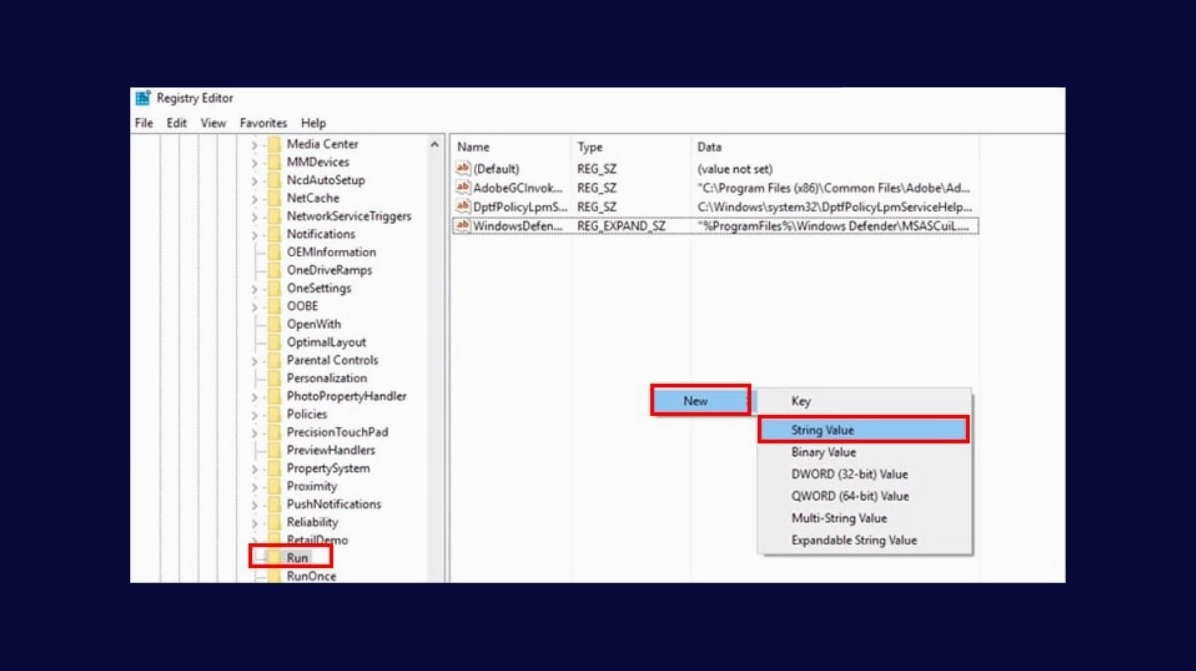Click the tree pane scroll up arrow
The image size is (1196, 671).
pyautogui.click(x=434, y=145)
